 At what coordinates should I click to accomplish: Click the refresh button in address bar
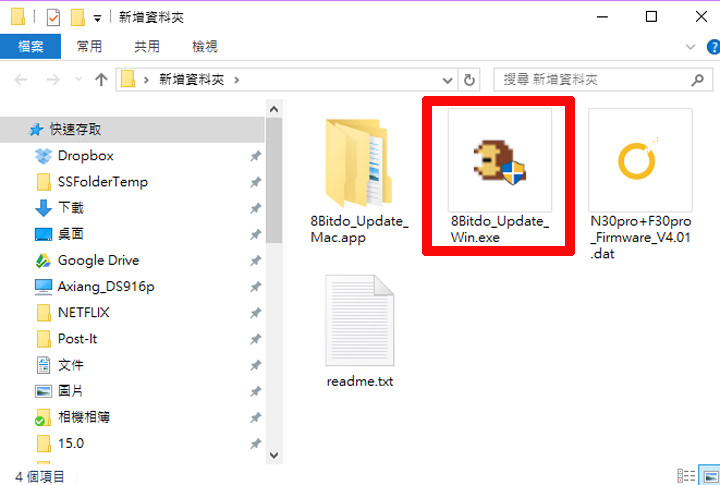click(470, 80)
